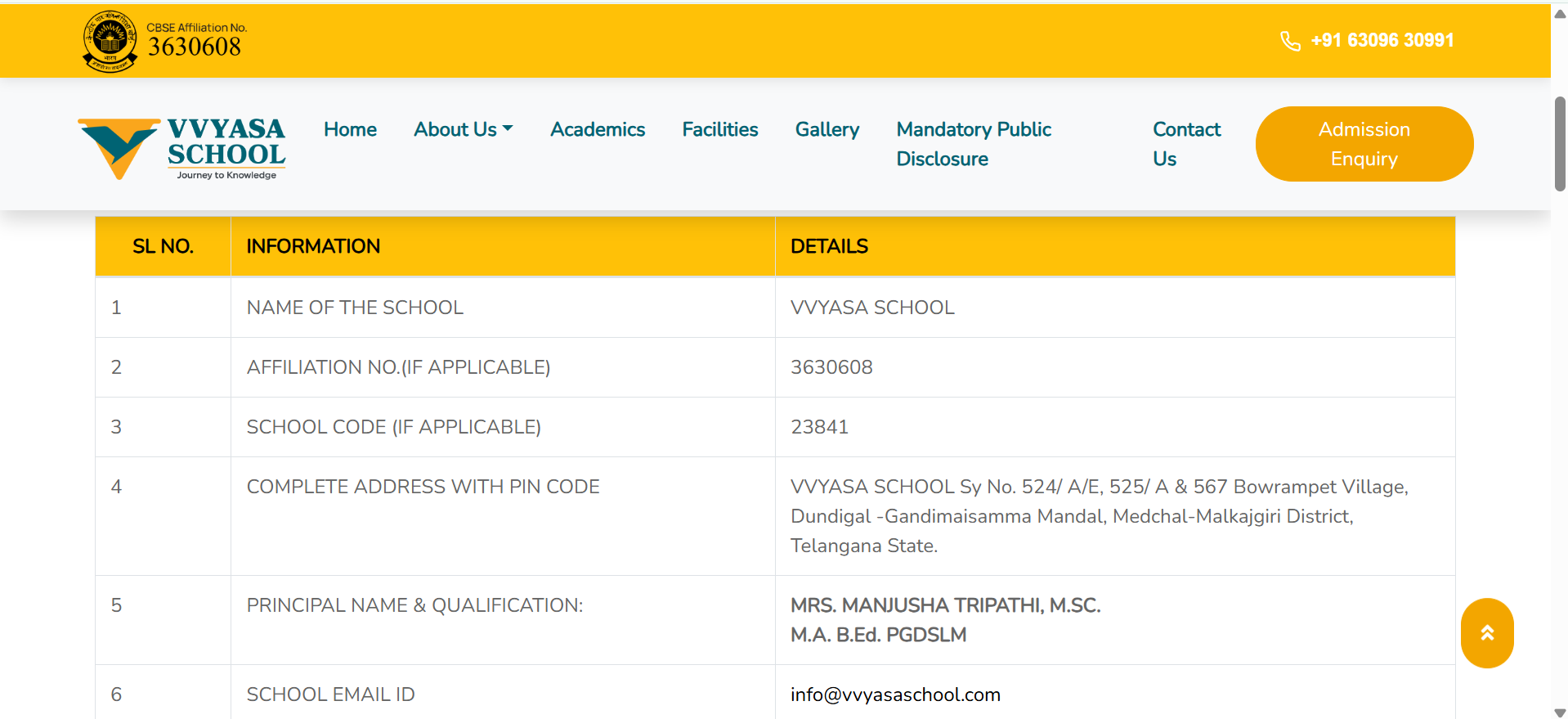This screenshot has height=719, width=1568.
Task: Click affiliation value 3630608 in the table
Action: (x=831, y=367)
